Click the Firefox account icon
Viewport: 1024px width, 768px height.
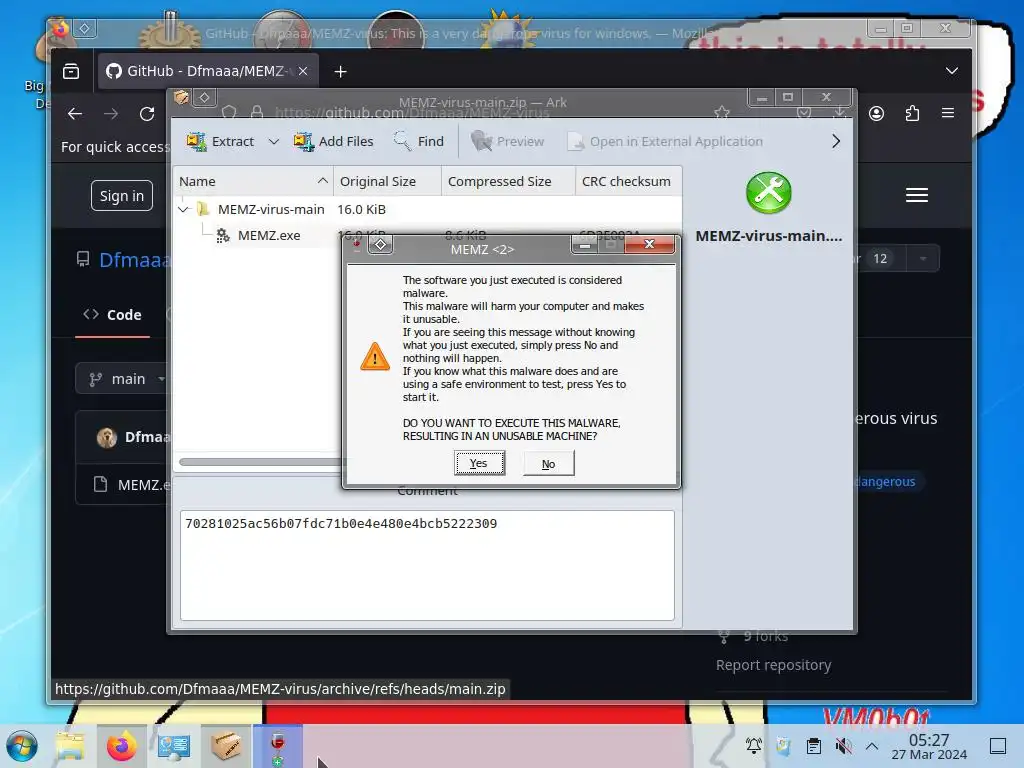[876, 114]
